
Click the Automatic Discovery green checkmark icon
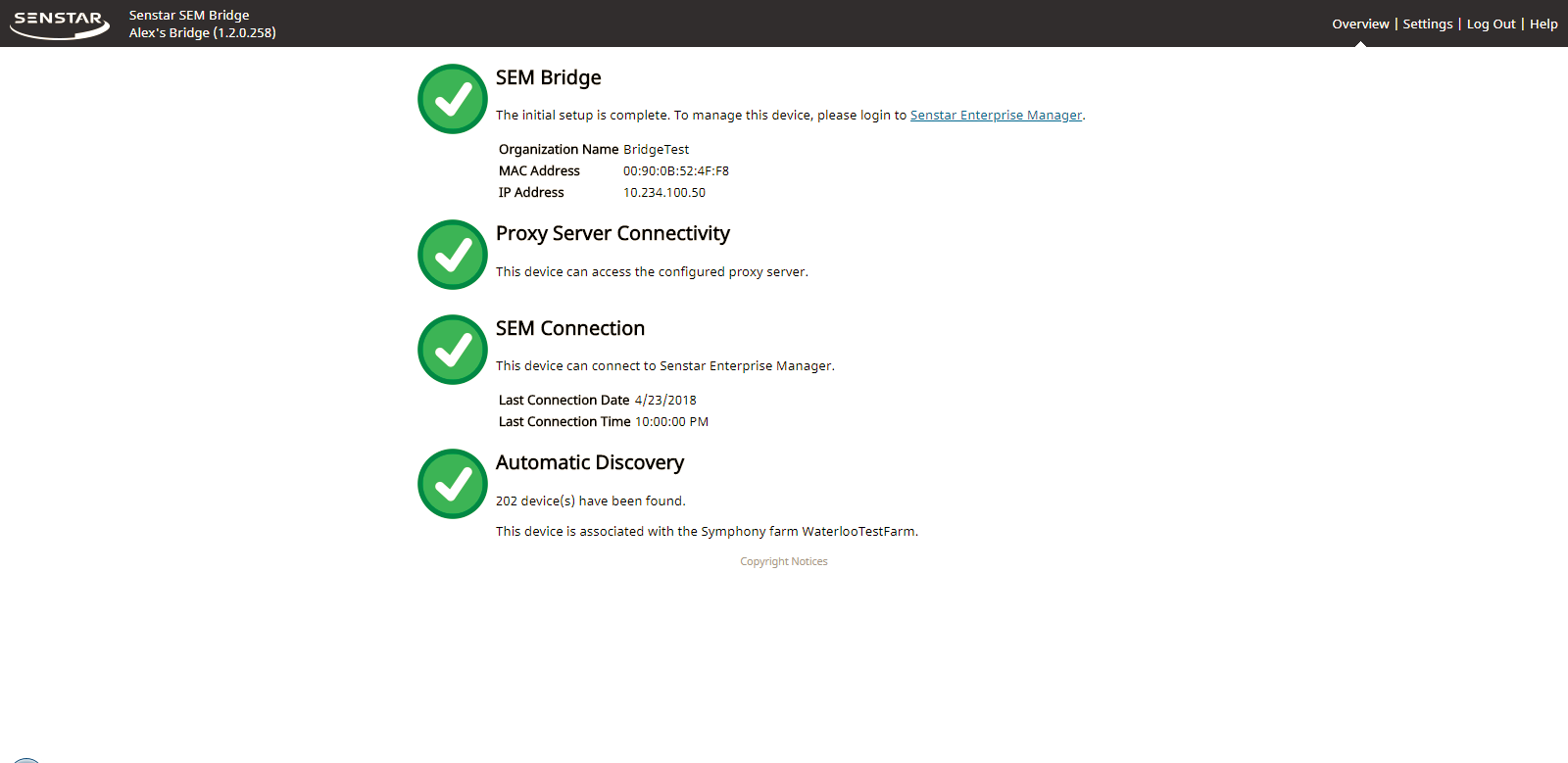click(453, 484)
